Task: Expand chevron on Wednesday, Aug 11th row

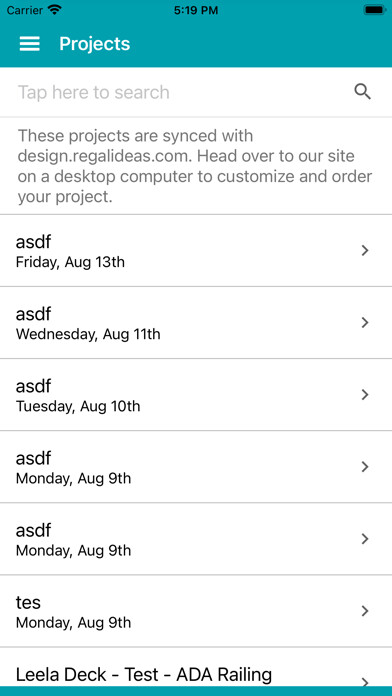Action: [365, 323]
